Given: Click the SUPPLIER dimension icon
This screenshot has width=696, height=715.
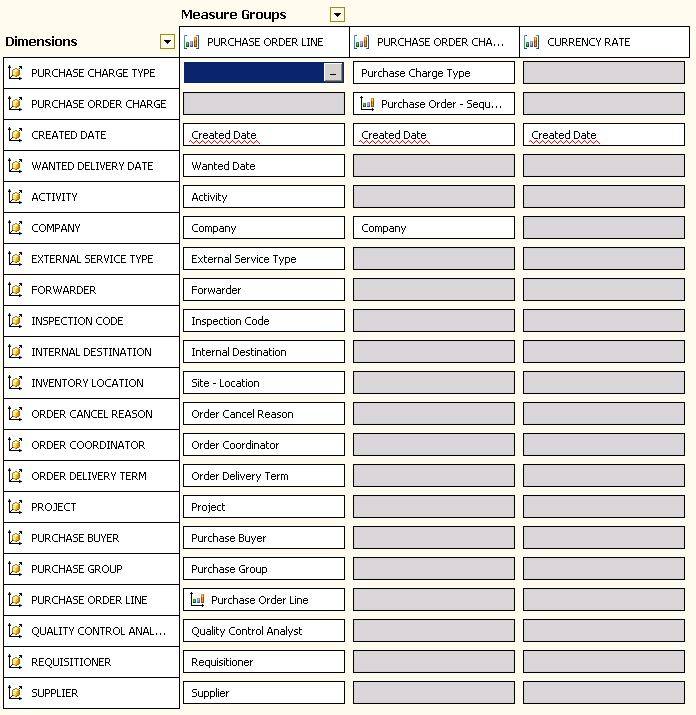Looking at the screenshot, I should 15,693.
